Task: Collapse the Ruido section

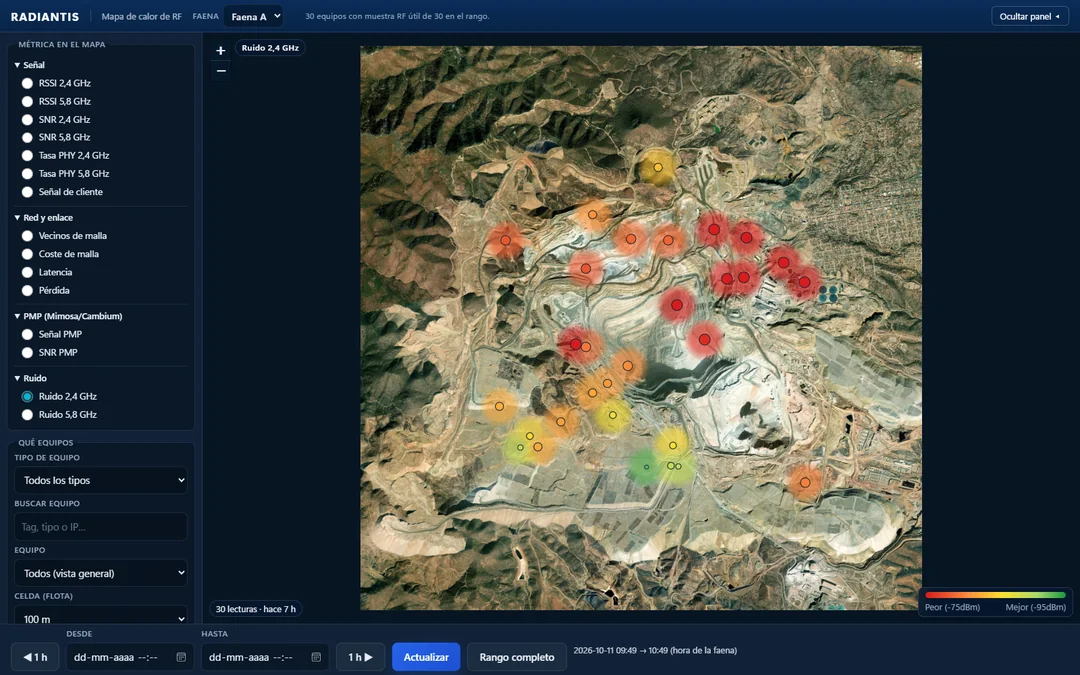Action: point(30,378)
